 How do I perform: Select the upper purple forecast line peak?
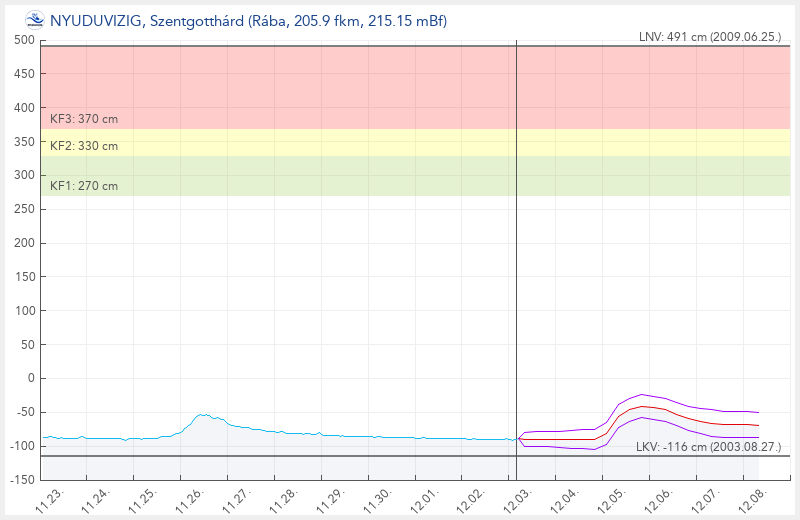coord(643,394)
